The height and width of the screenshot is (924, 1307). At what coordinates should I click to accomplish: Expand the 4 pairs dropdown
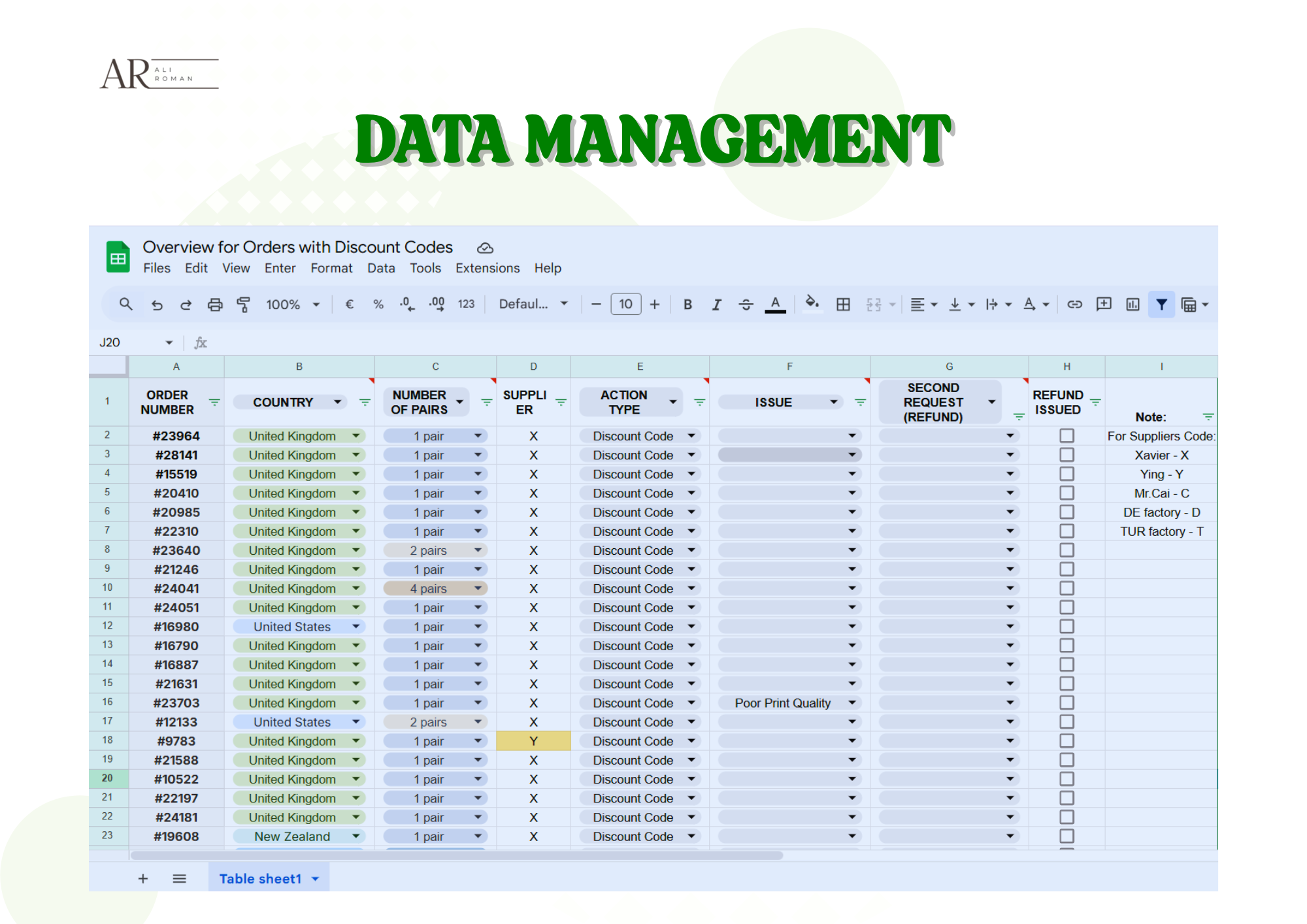click(x=478, y=589)
